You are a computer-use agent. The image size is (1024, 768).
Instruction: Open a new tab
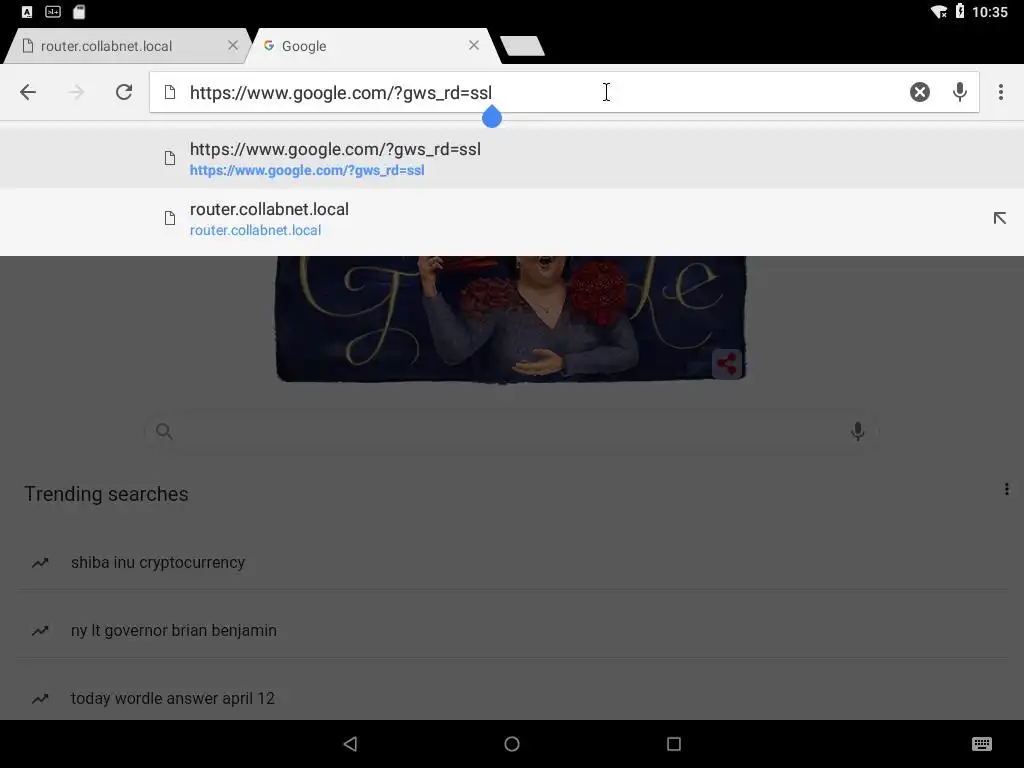[x=522, y=46]
